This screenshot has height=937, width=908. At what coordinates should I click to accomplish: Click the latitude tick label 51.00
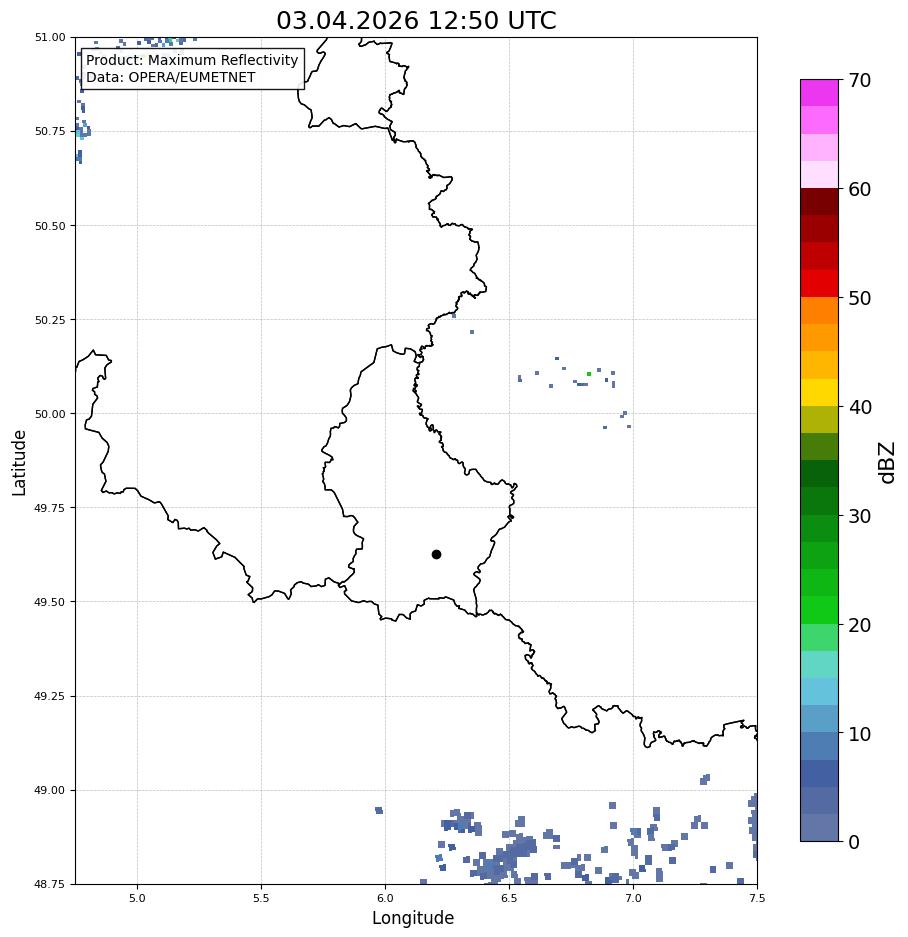(50, 37)
